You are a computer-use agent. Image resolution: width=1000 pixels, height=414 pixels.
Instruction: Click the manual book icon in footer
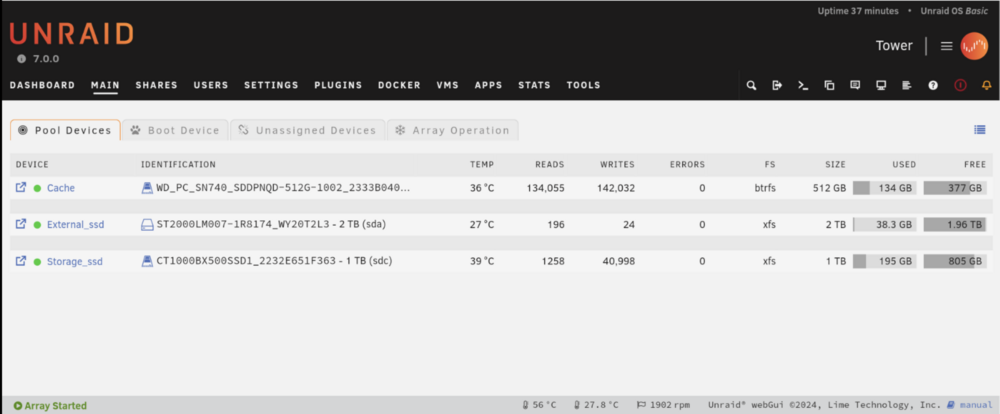[951, 404]
